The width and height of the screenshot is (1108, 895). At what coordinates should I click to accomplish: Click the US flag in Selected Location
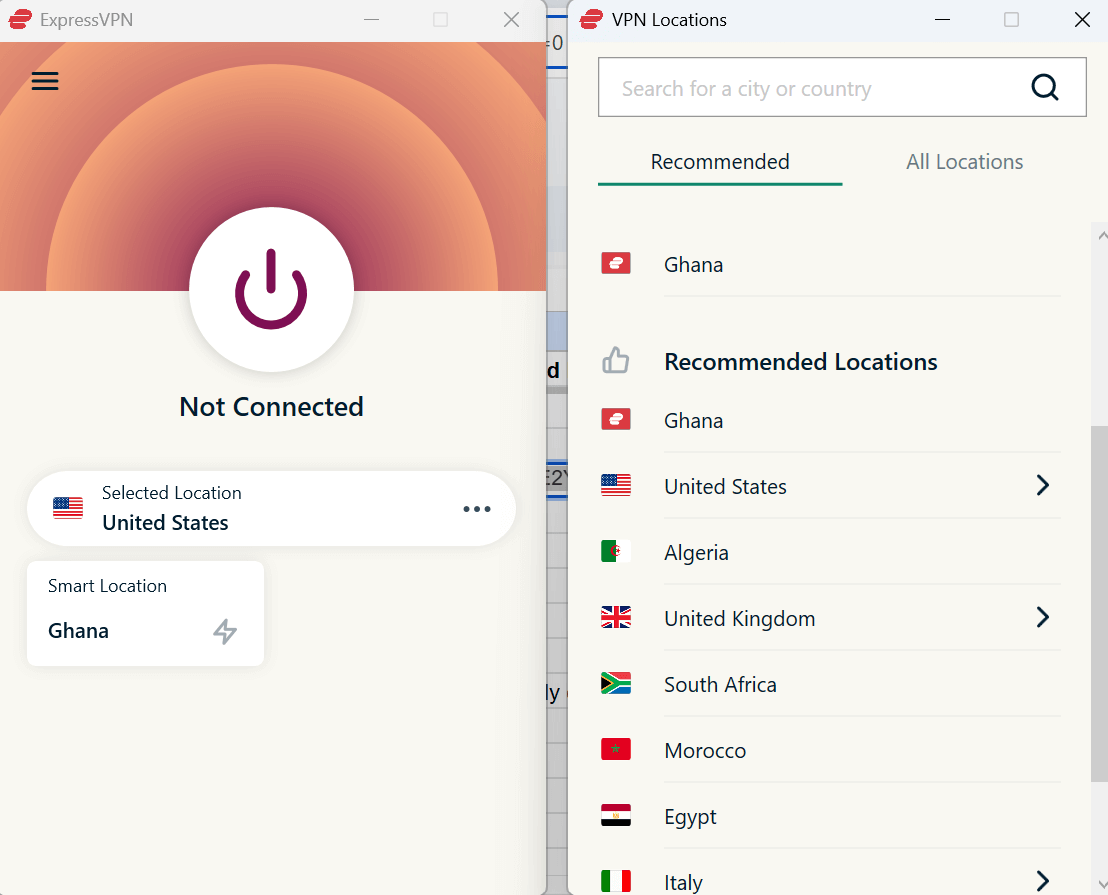point(68,508)
